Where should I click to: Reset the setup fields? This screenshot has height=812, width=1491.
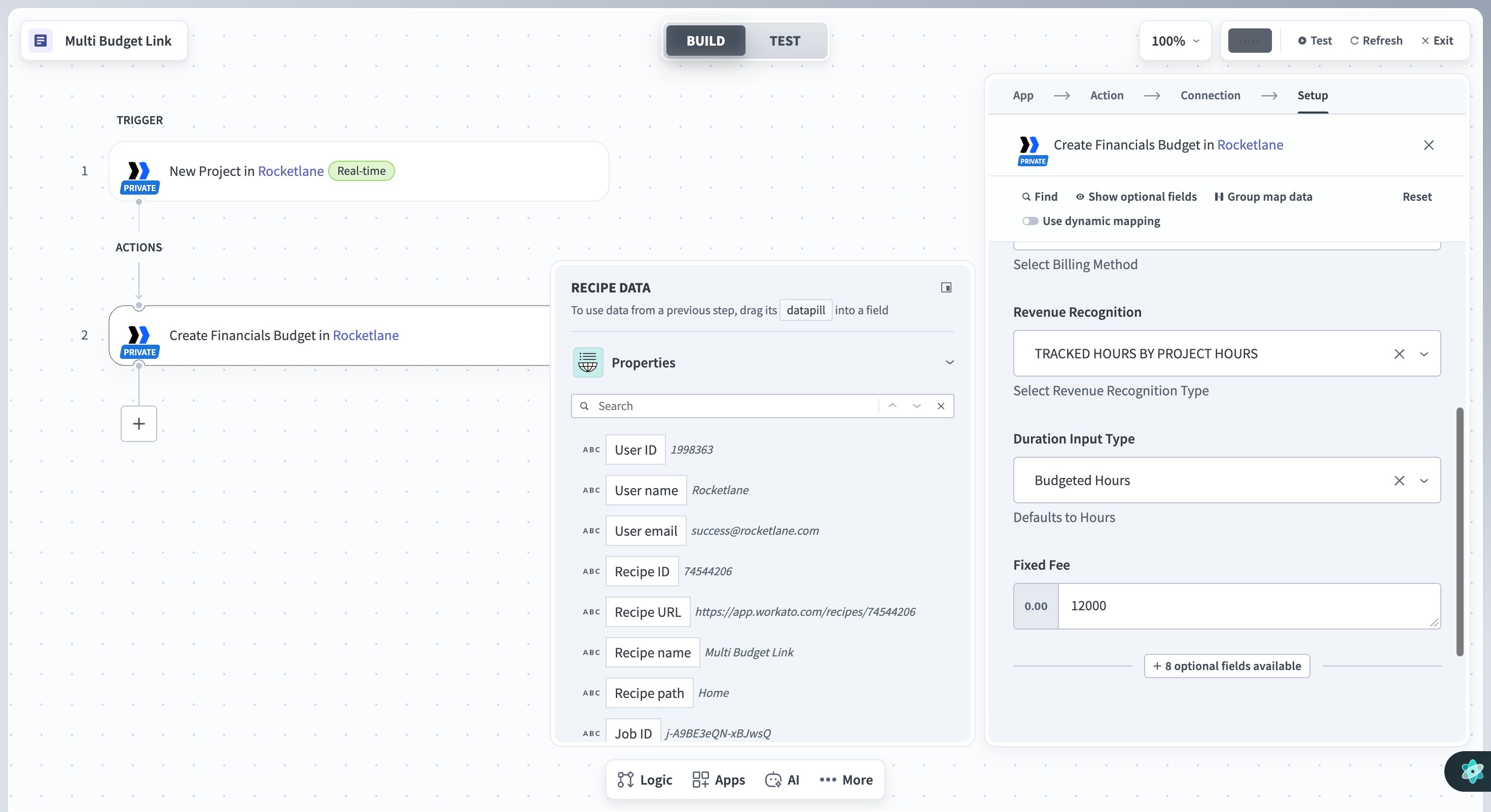[1417, 197]
